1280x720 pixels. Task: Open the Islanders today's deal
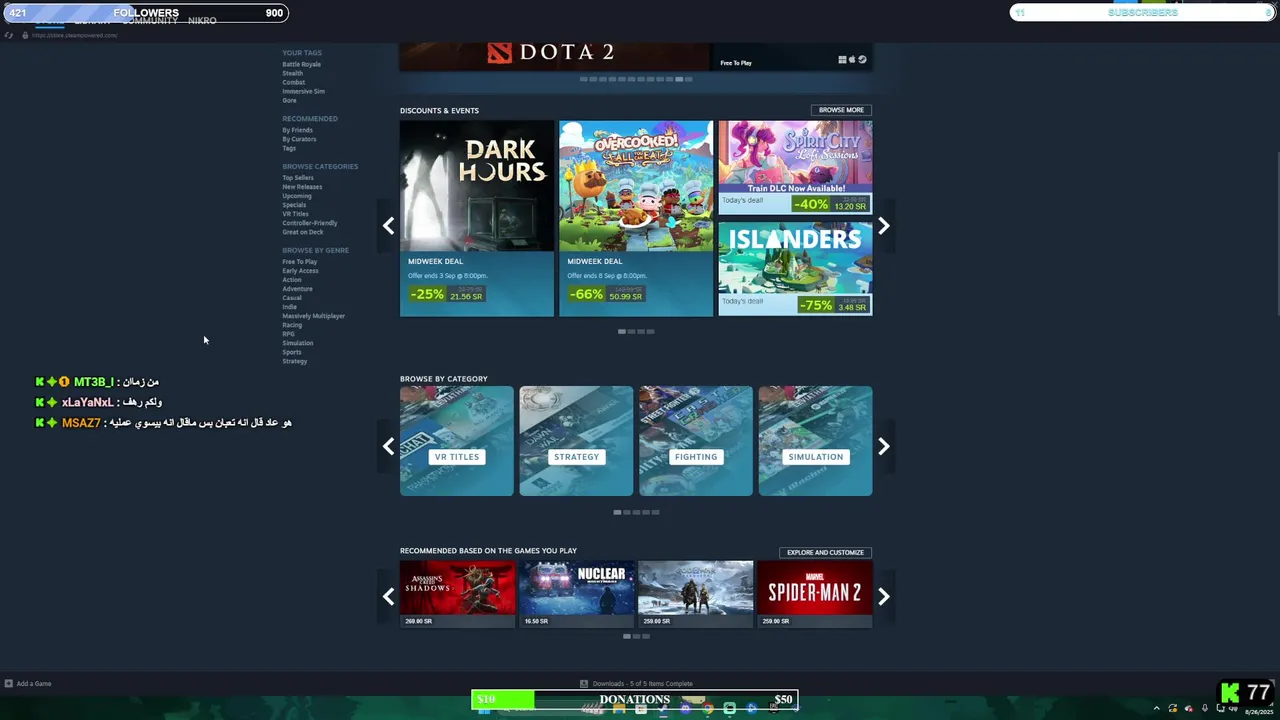[x=795, y=268]
